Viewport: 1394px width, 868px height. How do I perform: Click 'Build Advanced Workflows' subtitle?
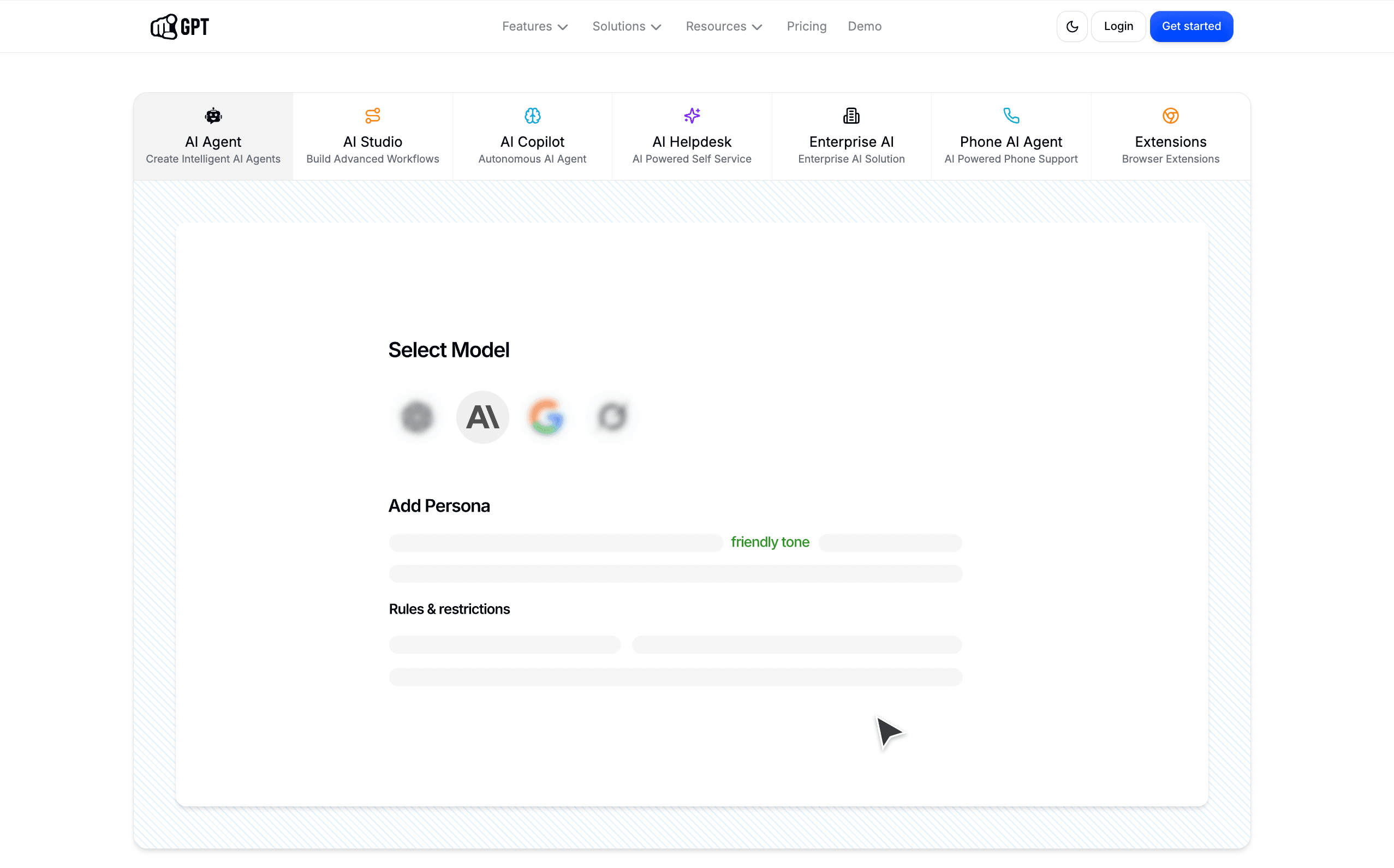point(373,159)
